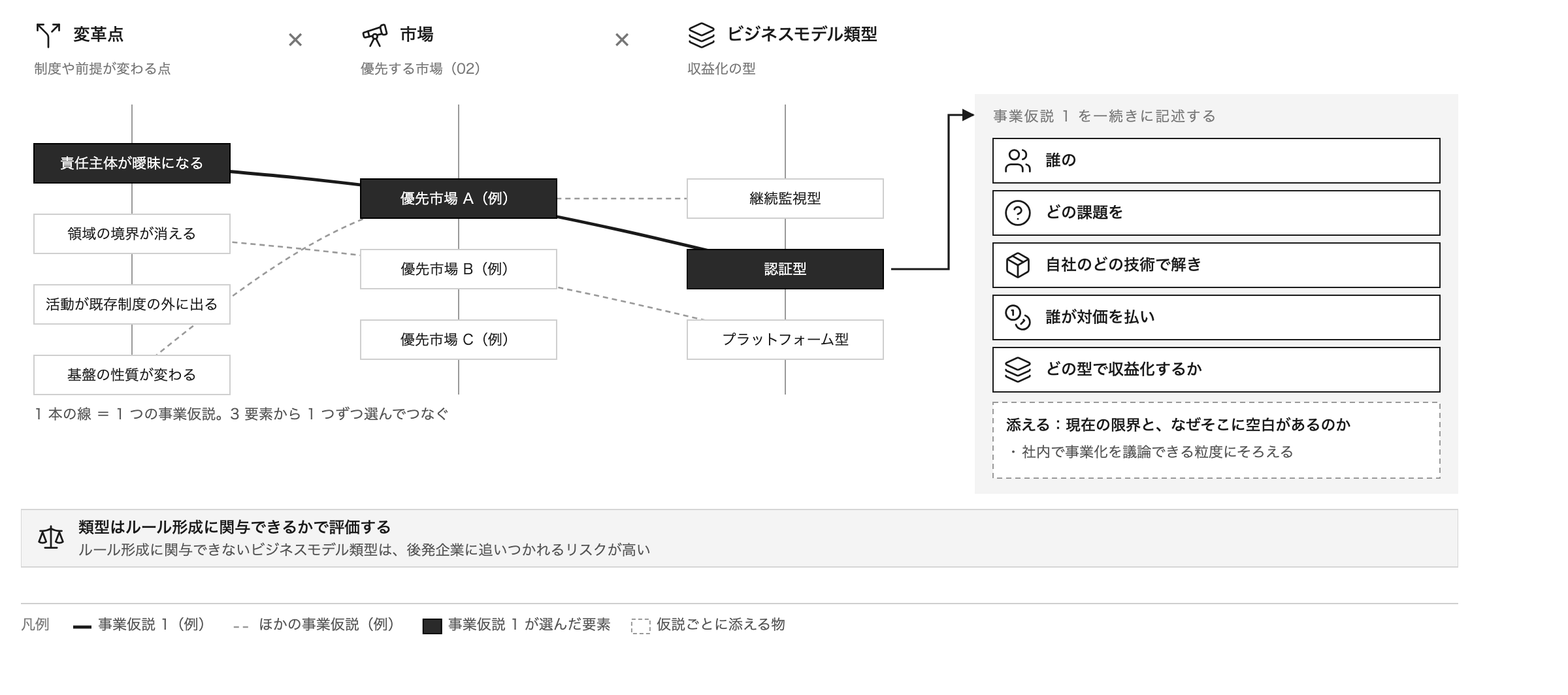Select the 認証型 node

[785, 269]
